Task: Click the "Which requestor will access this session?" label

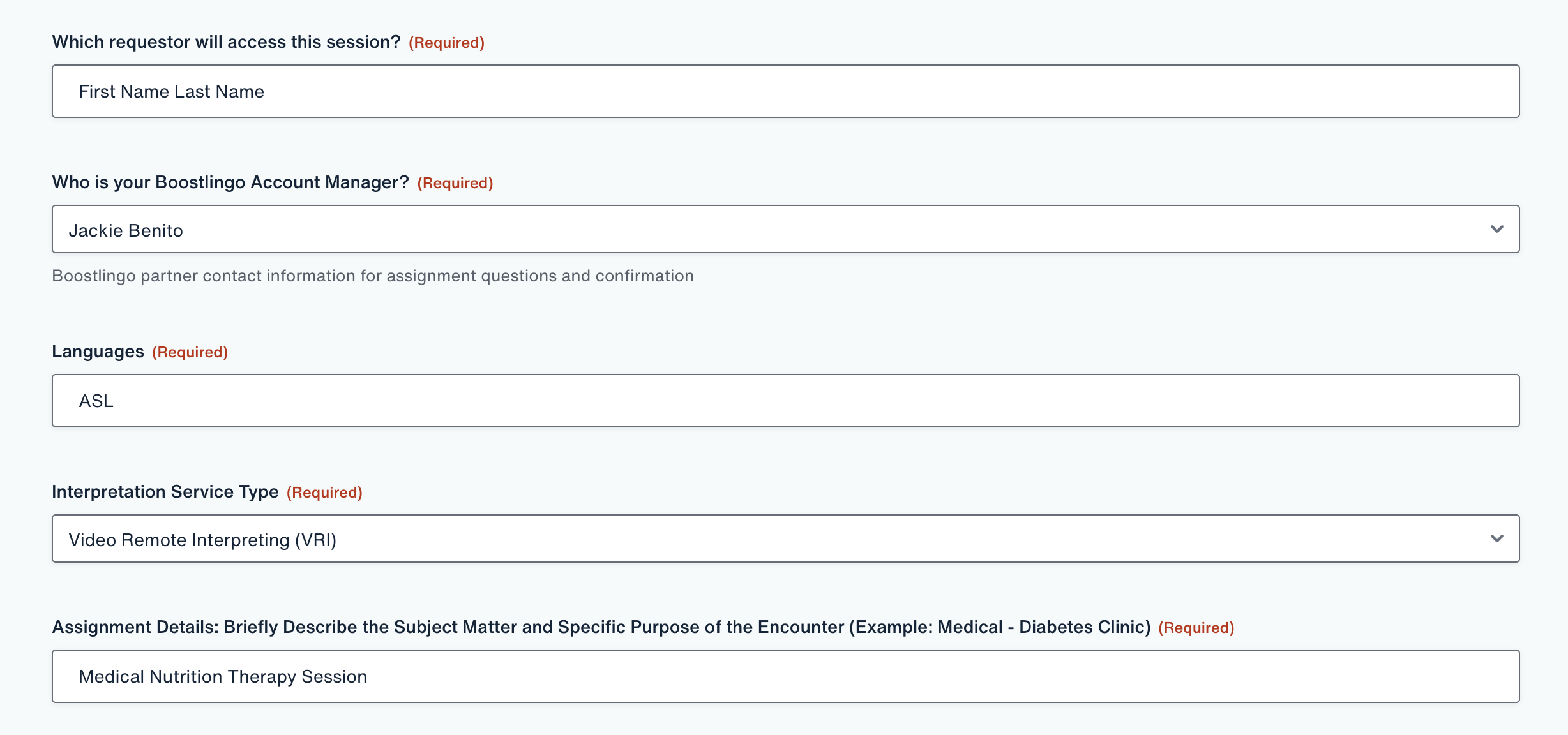Action: click(x=226, y=42)
